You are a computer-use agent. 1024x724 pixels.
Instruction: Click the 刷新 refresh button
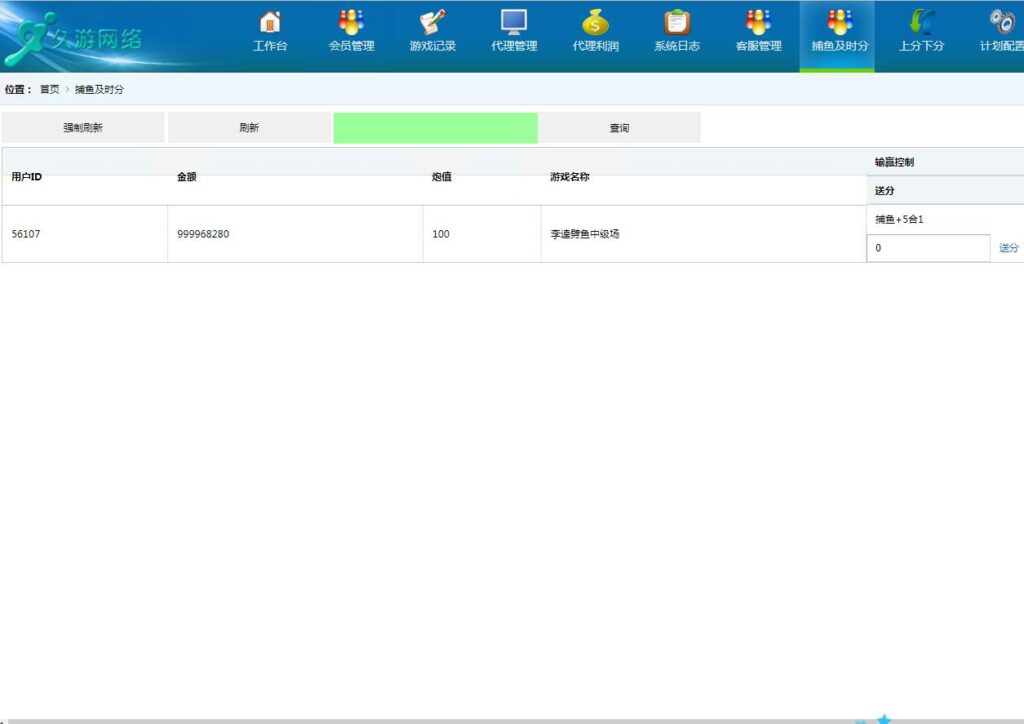click(249, 128)
